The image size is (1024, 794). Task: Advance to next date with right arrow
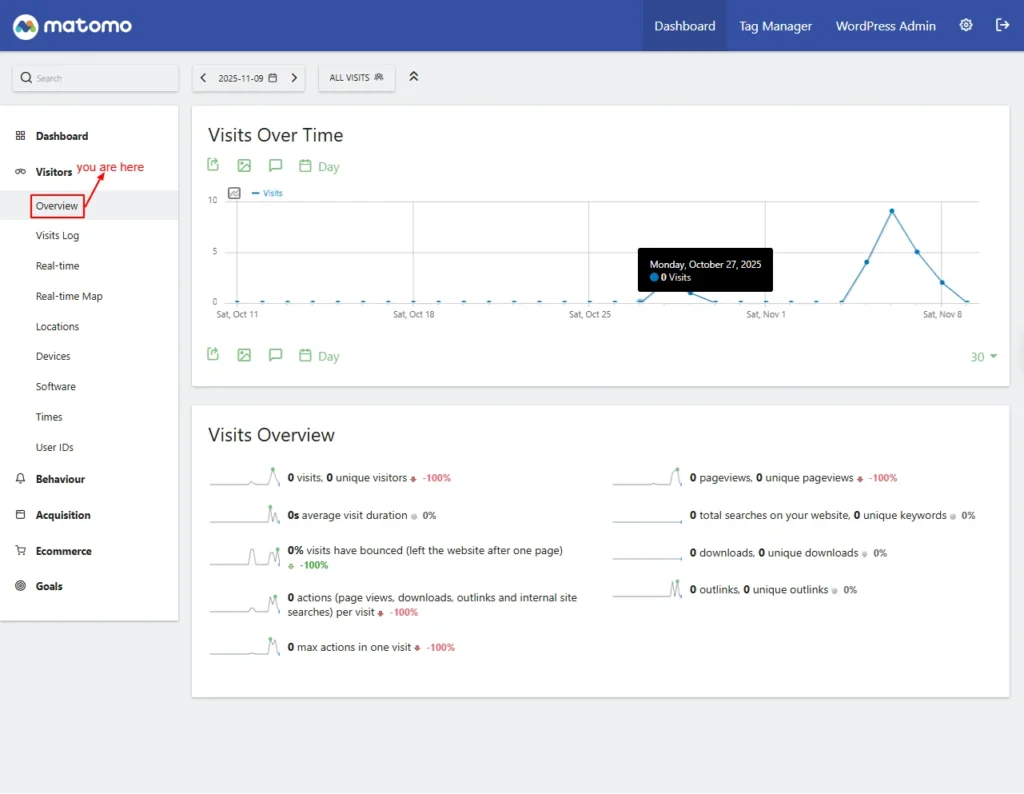click(294, 78)
